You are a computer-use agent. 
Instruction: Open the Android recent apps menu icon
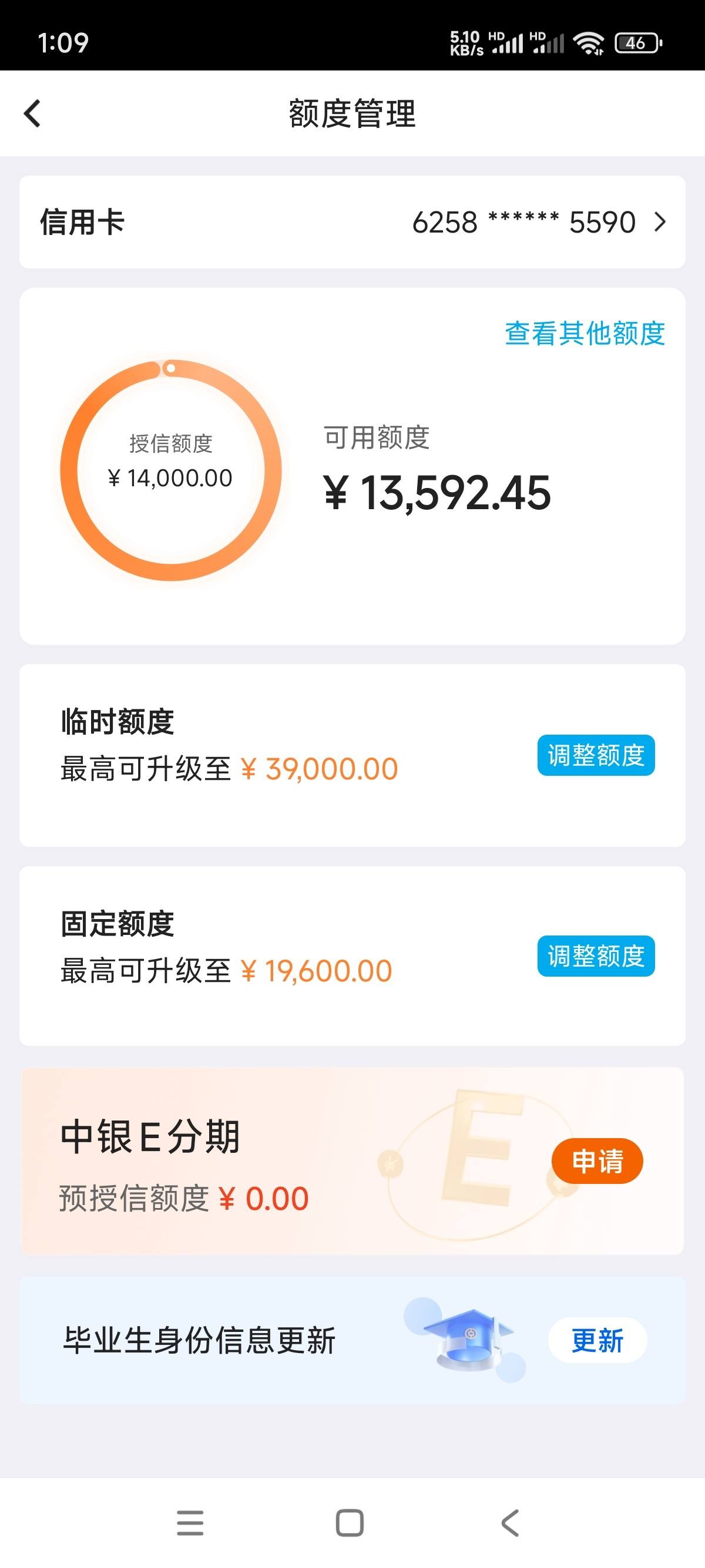[190, 1523]
